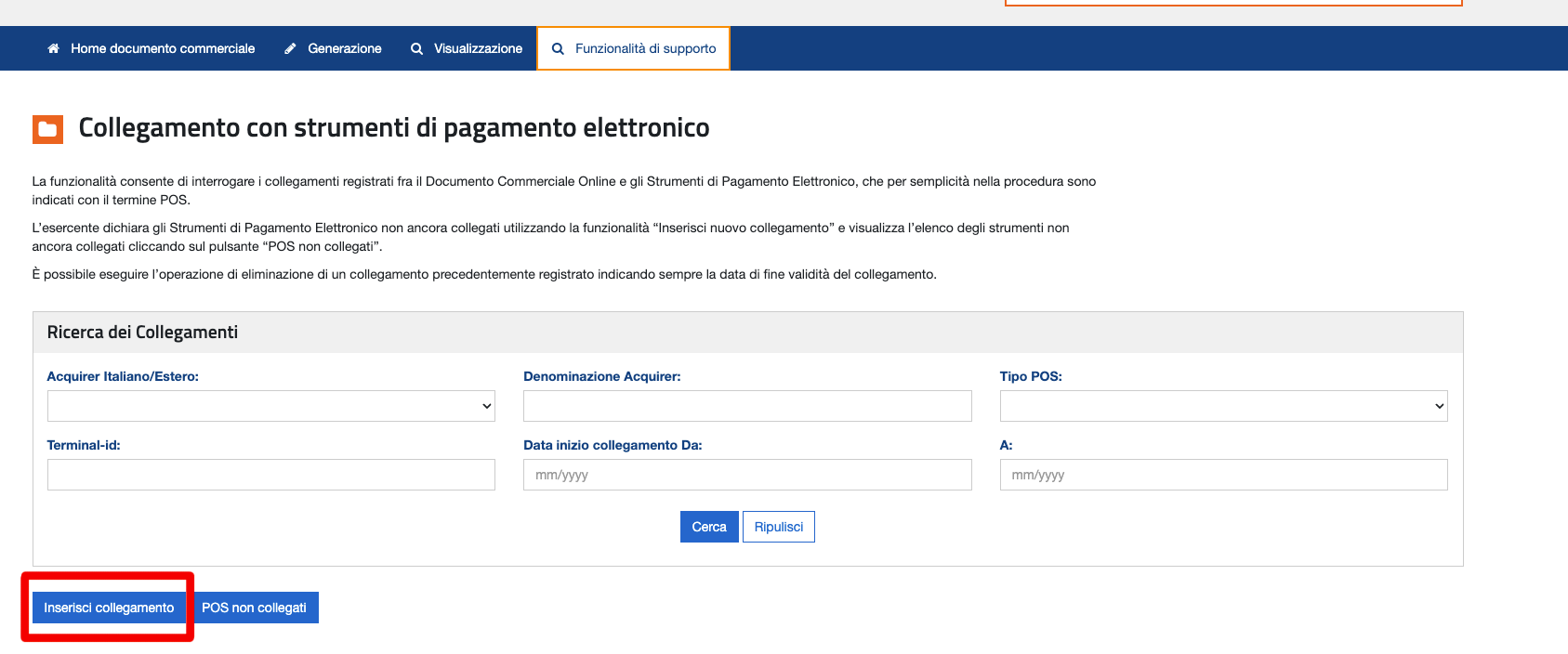Focus the Denominazione Acquirer text field

[747, 406]
